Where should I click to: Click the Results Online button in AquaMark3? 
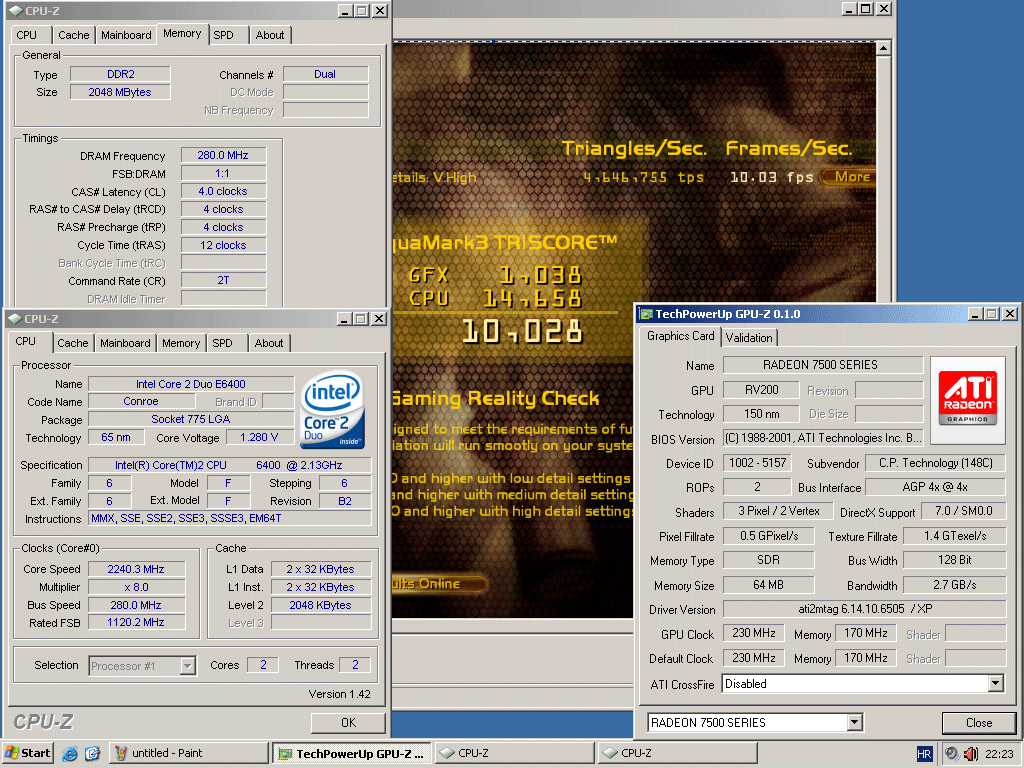[439, 583]
